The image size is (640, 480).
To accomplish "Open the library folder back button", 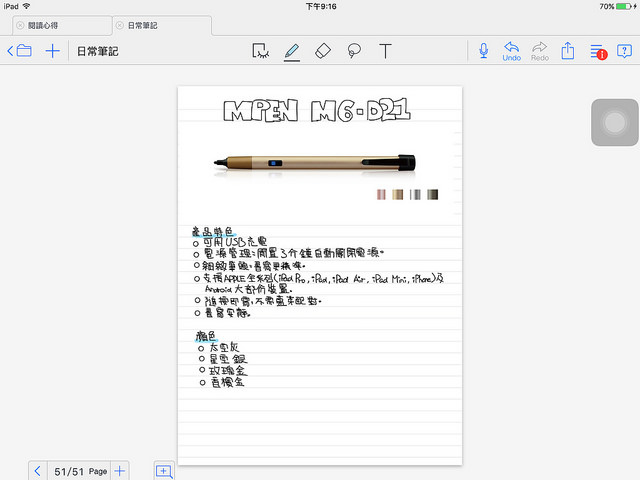I will [x=19, y=51].
